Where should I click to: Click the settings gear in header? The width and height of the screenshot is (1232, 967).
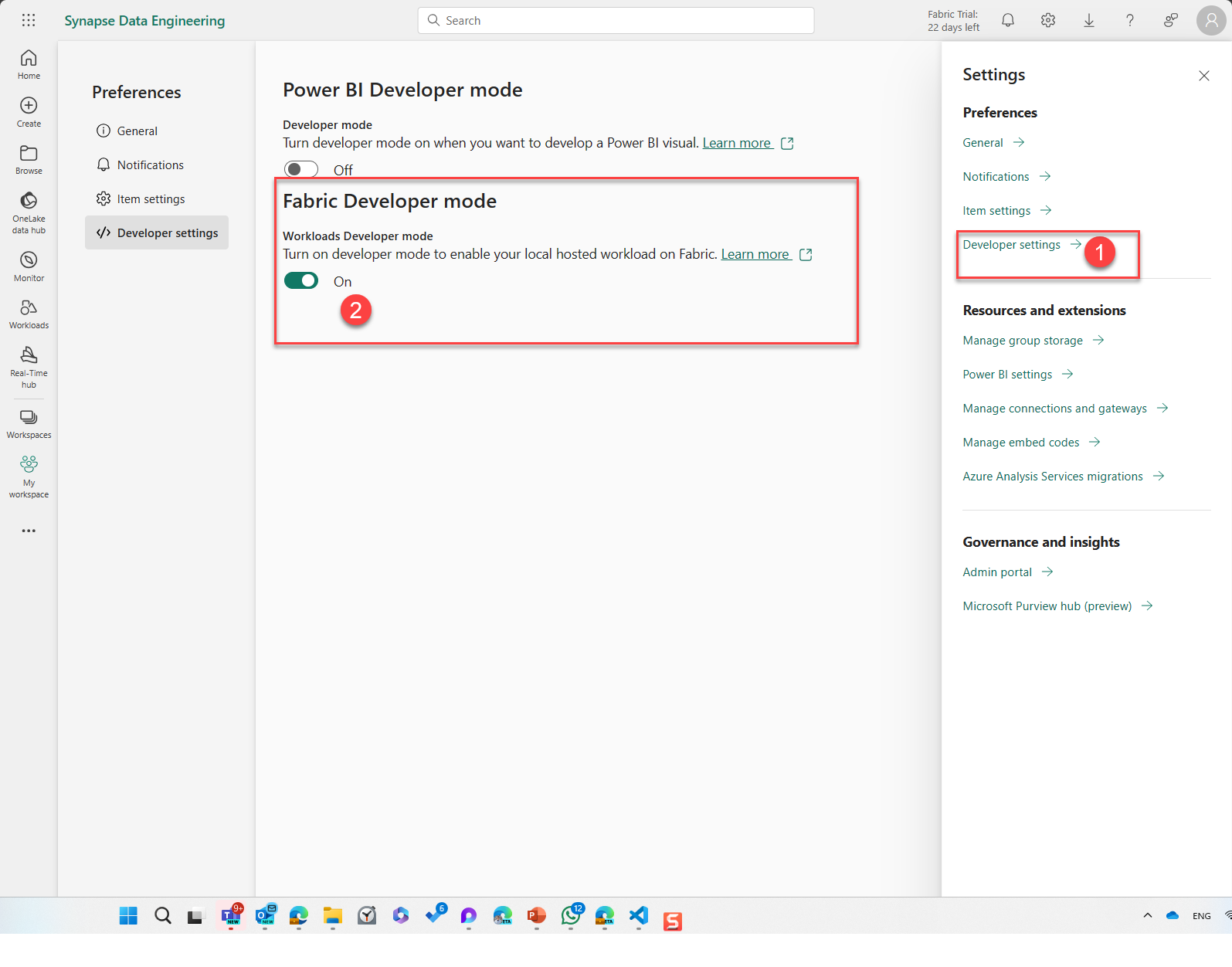(x=1048, y=20)
